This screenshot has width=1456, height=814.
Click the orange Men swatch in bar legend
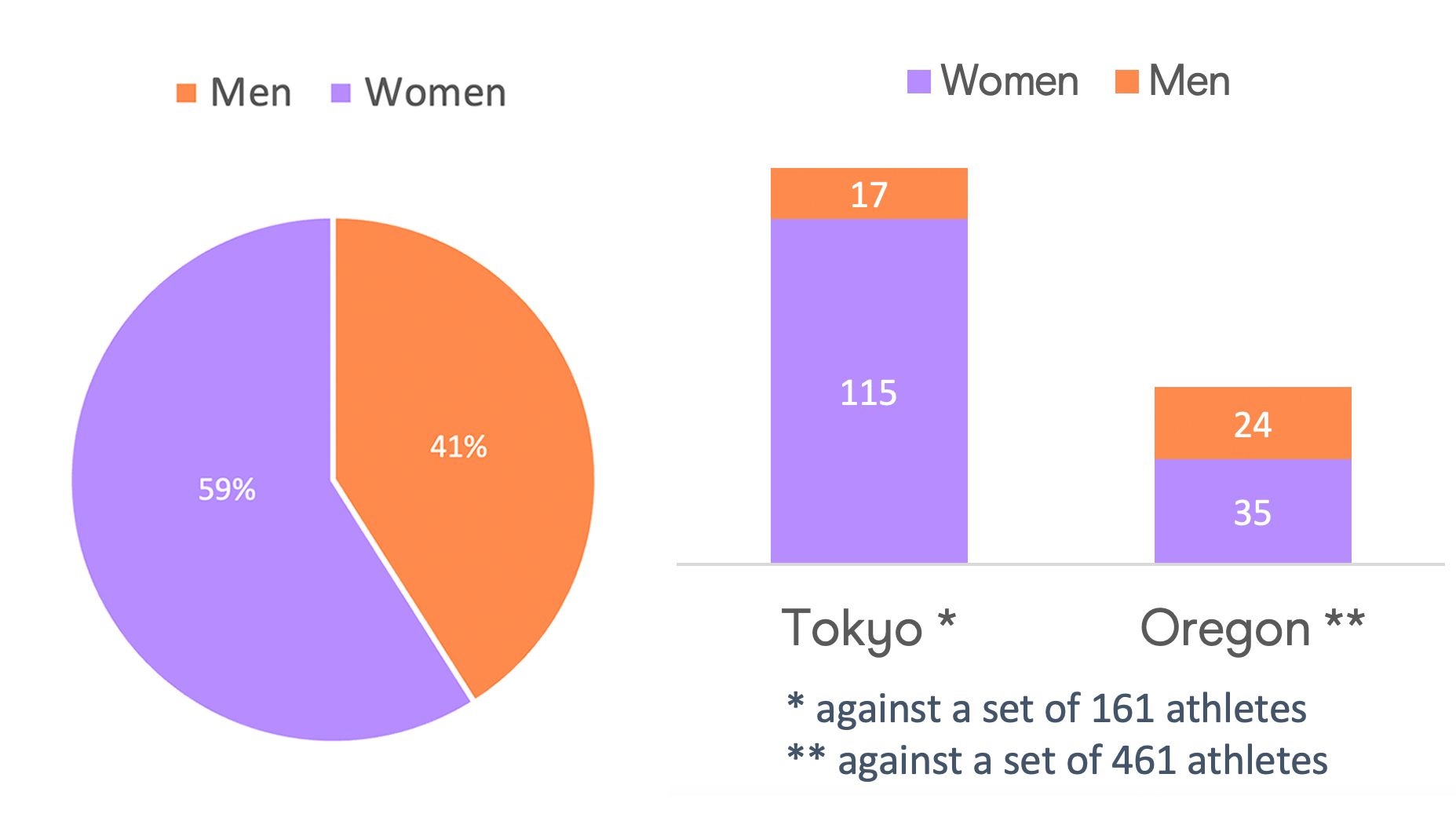click(1126, 82)
